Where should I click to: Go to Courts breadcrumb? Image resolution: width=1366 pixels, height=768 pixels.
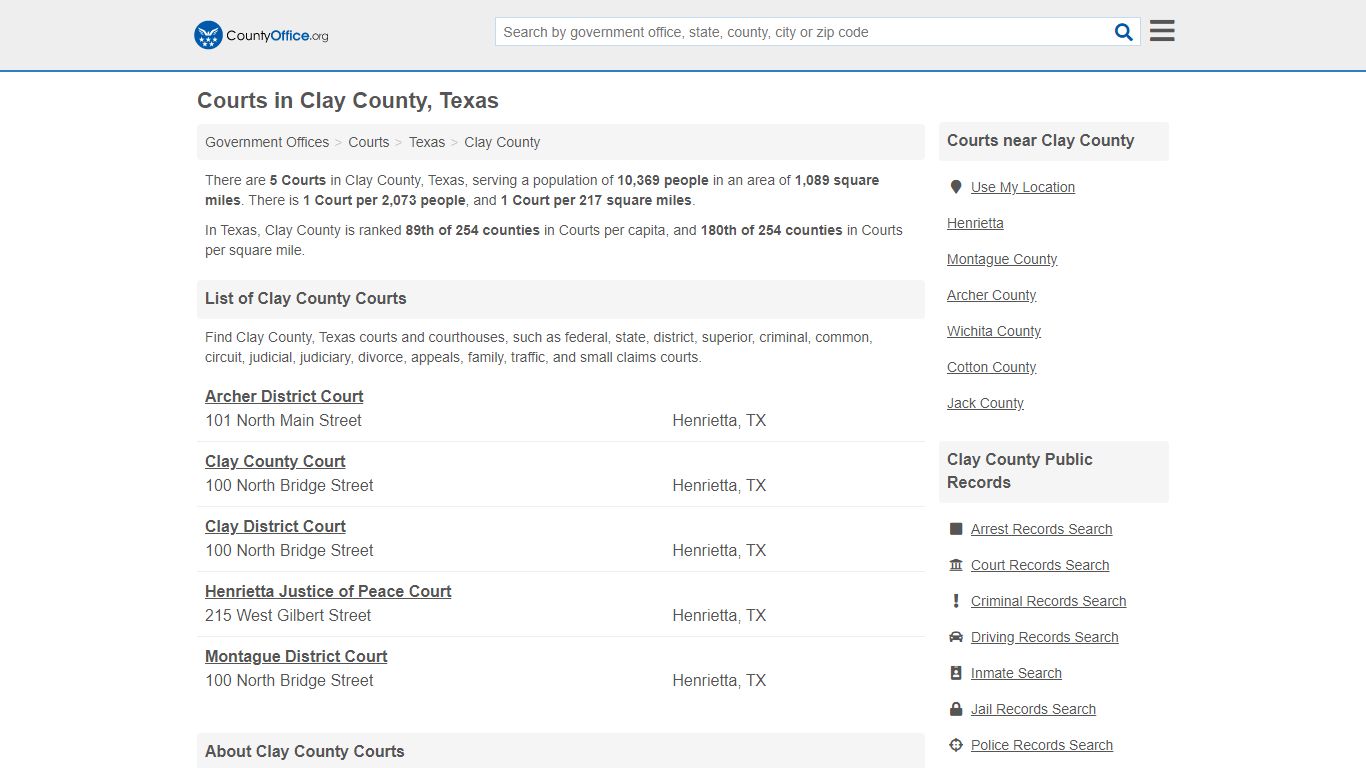click(x=369, y=142)
